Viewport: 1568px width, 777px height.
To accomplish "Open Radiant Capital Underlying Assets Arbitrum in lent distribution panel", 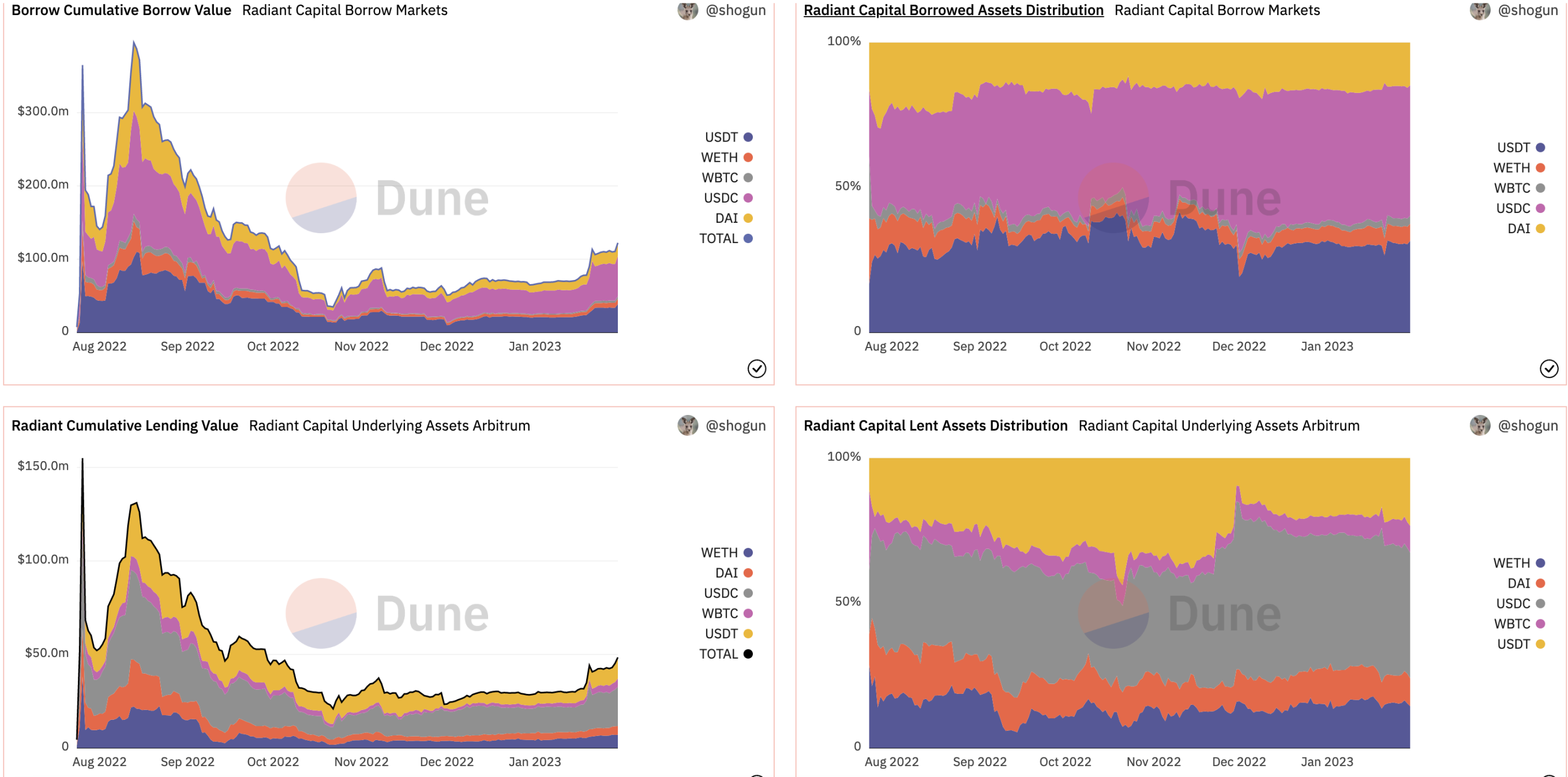I will (x=1218, y=425).
